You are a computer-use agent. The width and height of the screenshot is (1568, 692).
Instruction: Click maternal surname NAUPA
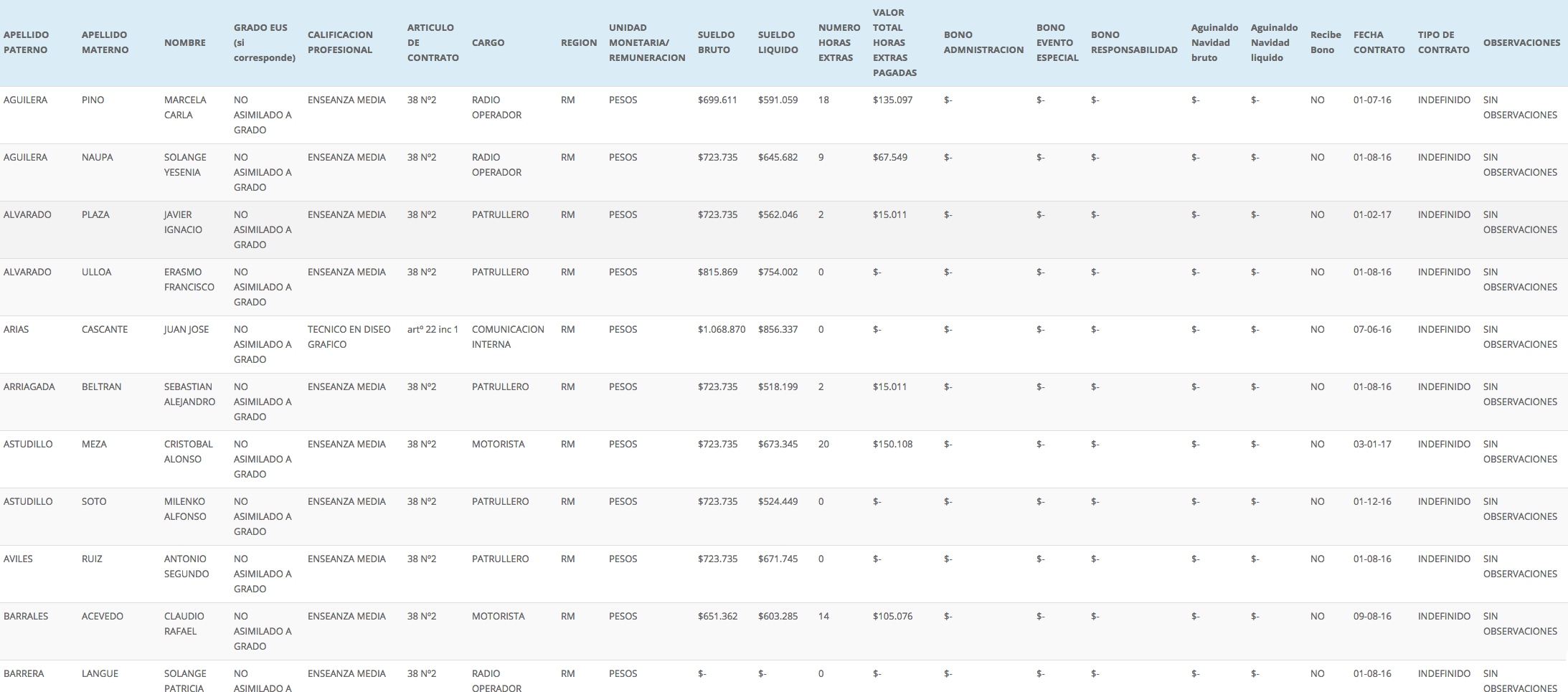(x=97, y=158)
